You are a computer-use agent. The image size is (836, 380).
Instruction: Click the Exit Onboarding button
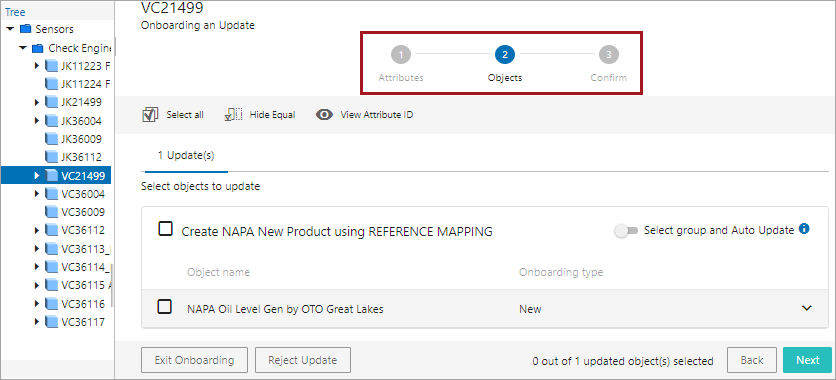tap(194, 360)
